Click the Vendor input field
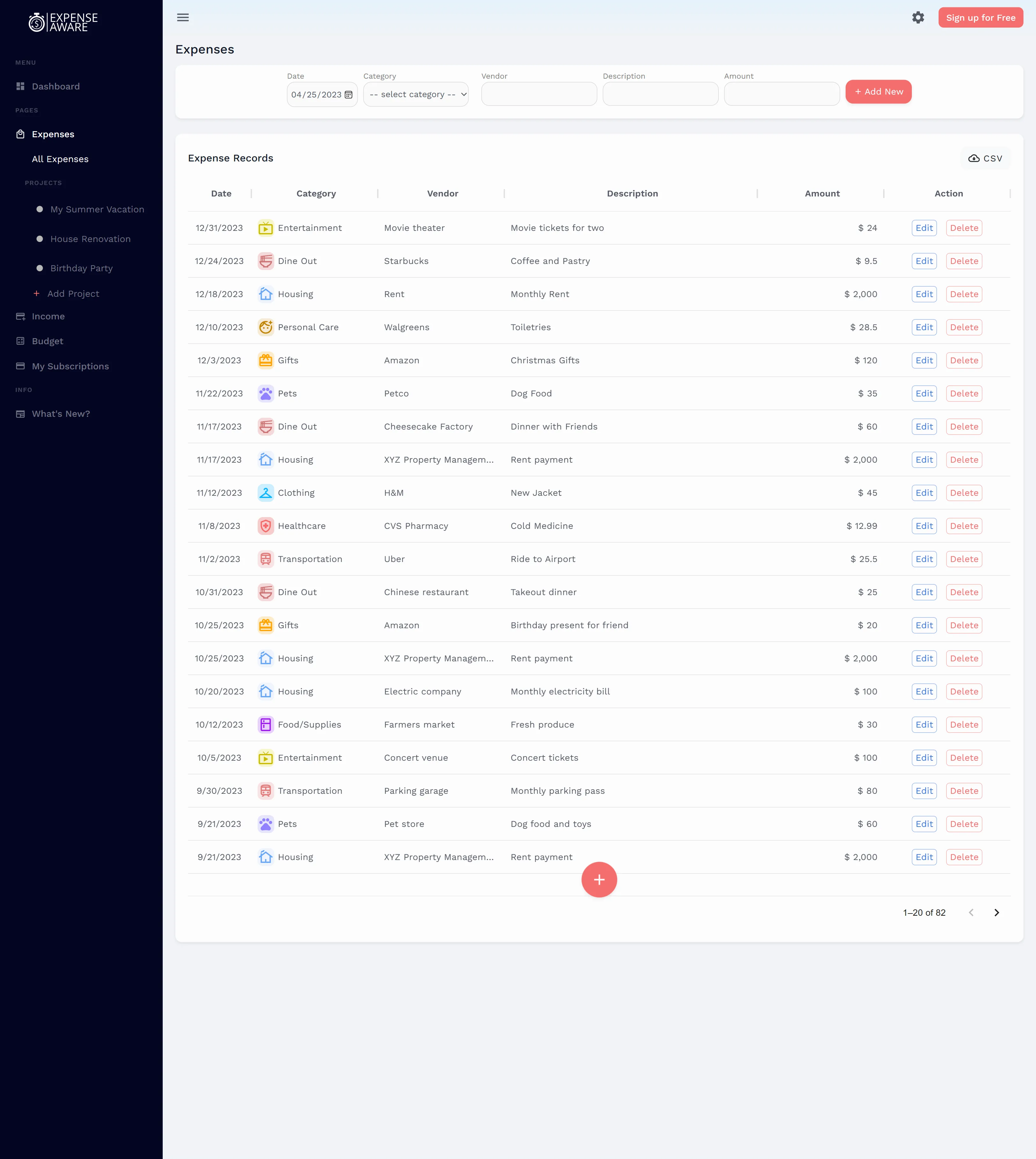This screenshot has height=1159, width=1036. (x=538, y=94)
